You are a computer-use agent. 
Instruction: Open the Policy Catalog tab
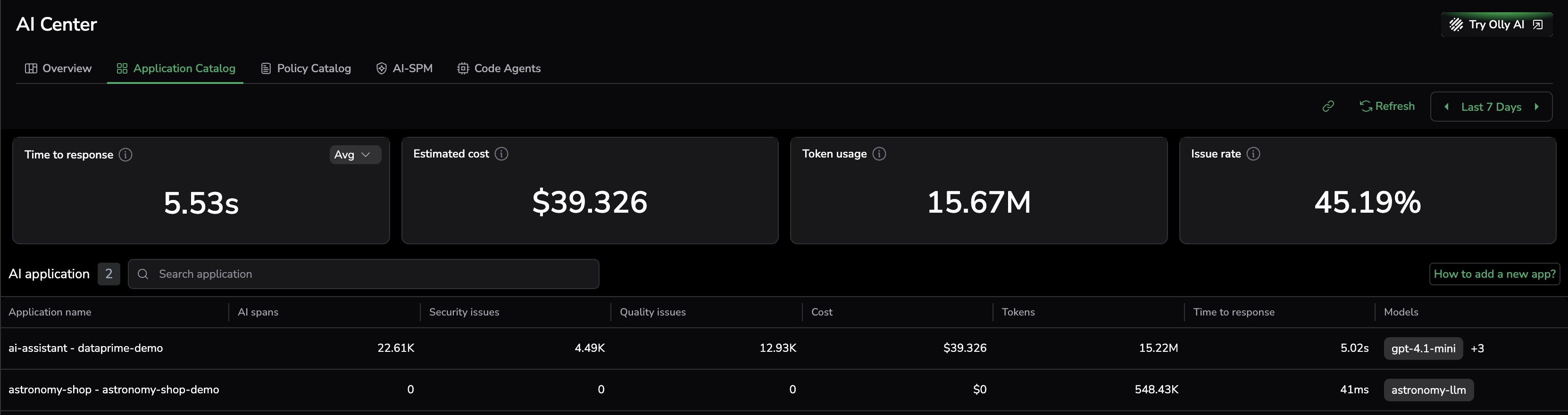(306, 68)
